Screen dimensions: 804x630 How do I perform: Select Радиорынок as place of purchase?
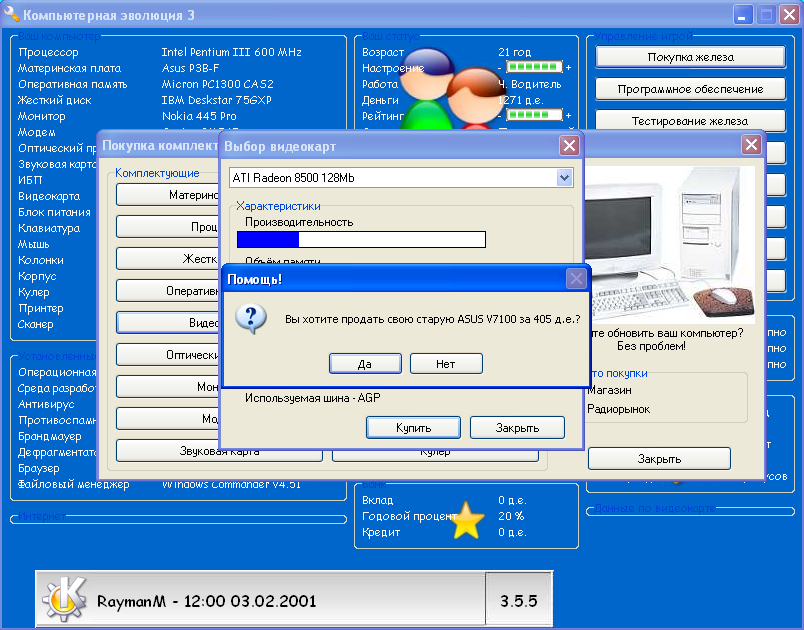(618, 409)
